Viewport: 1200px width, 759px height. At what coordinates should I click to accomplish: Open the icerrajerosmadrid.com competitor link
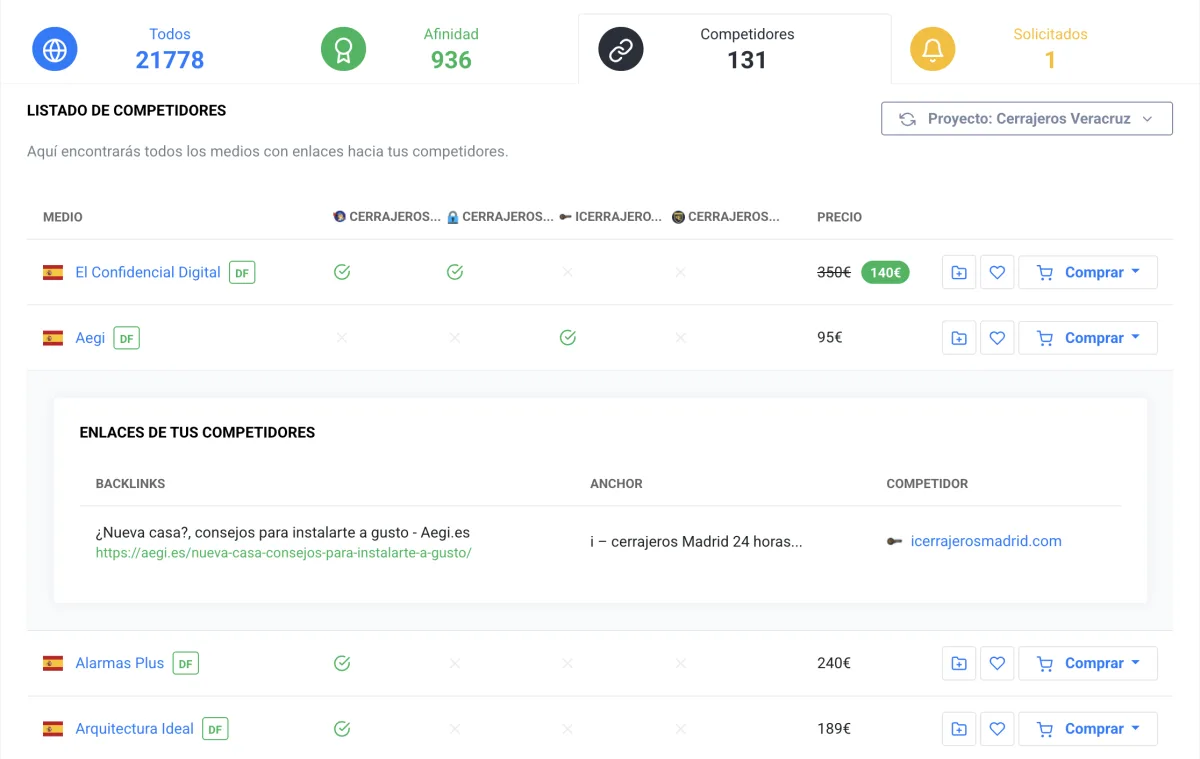click(985, 541)
